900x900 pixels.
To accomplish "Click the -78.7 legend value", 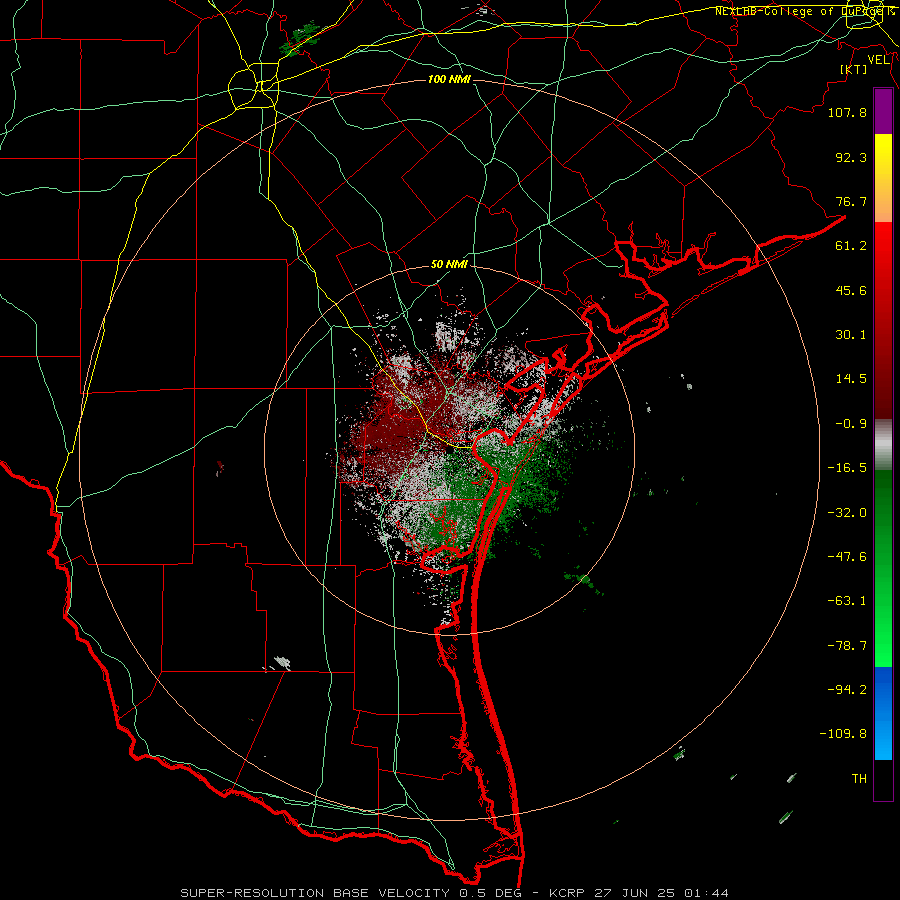I will tap(847, 646).
